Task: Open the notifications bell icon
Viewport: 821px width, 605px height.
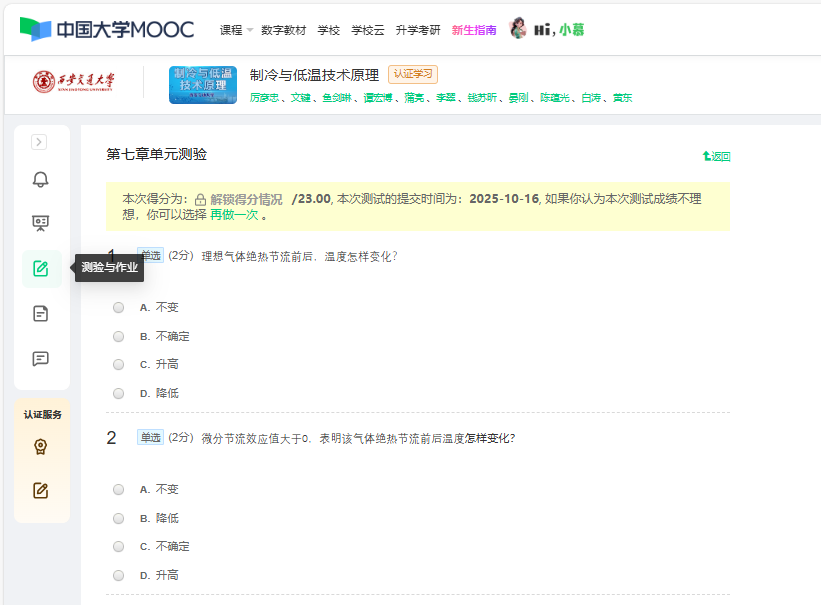Action: tap(41, 177)
